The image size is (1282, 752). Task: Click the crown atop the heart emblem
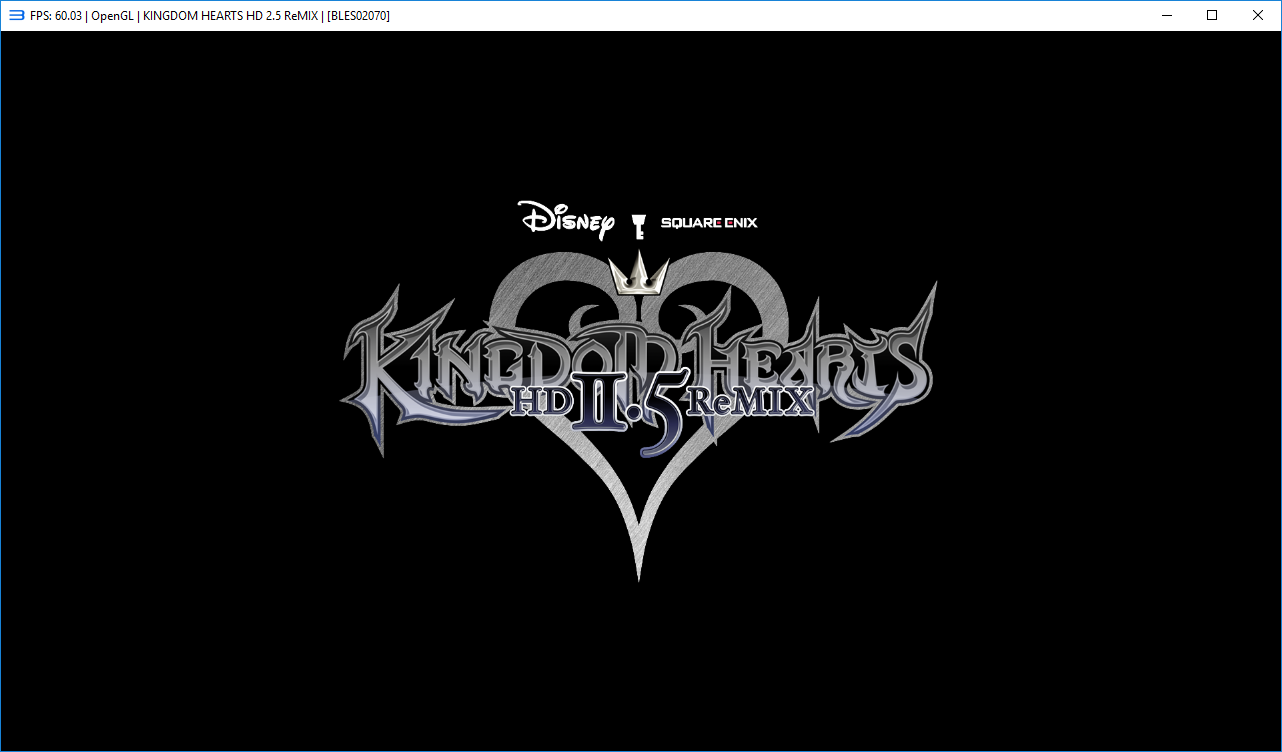click(638, 273)
